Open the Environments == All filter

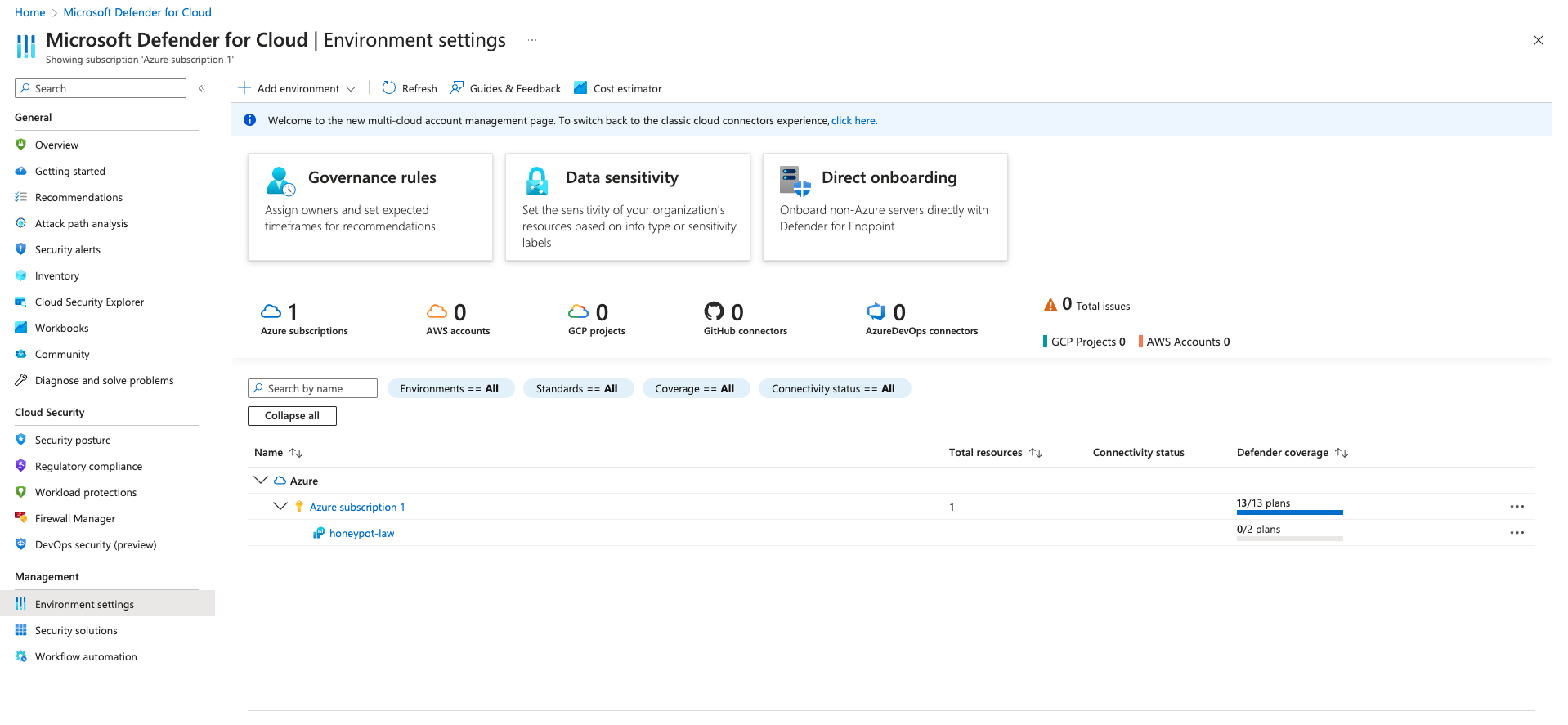click(x=450, y=388)
